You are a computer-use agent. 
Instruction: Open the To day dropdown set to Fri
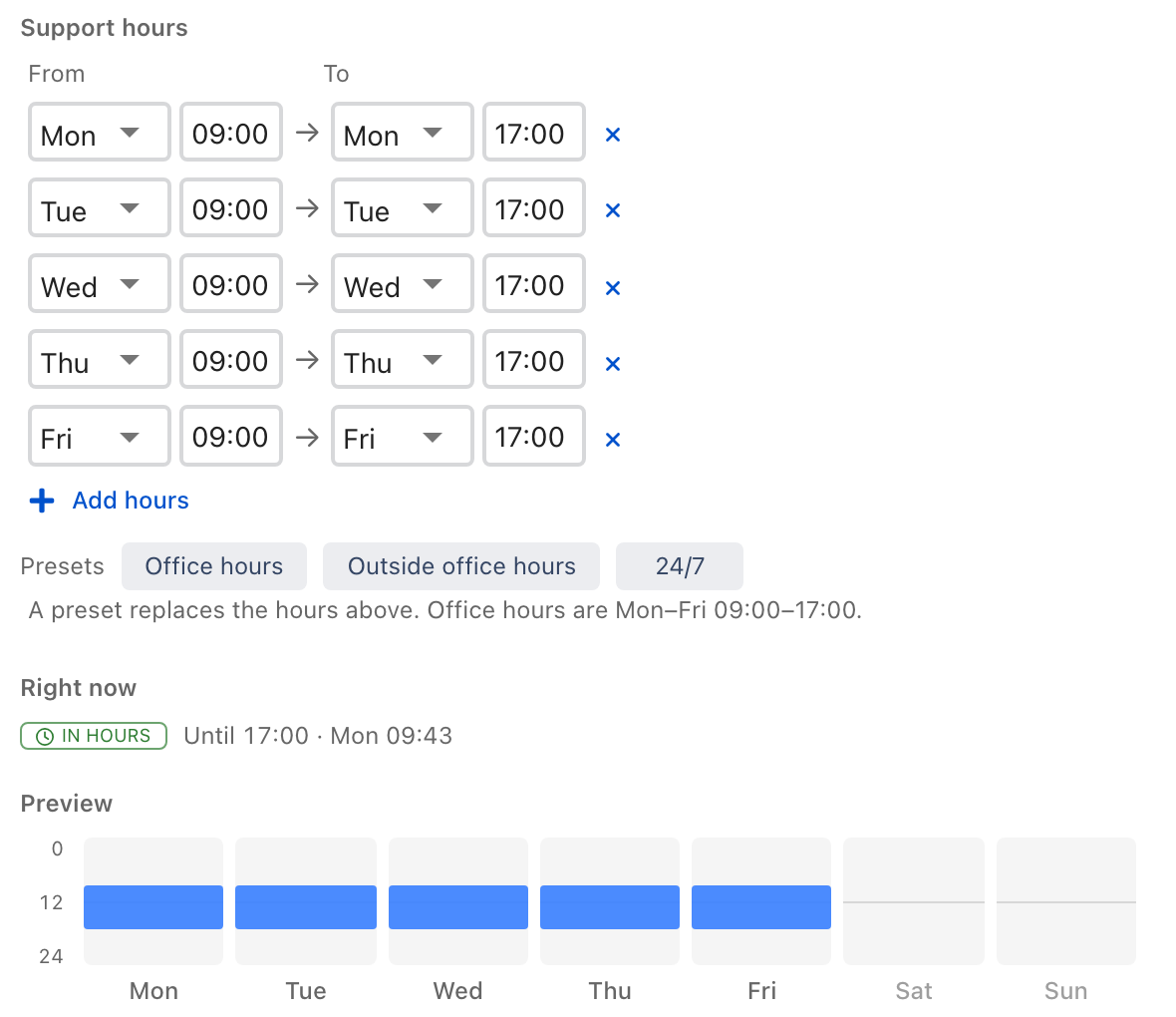point(402,436)
